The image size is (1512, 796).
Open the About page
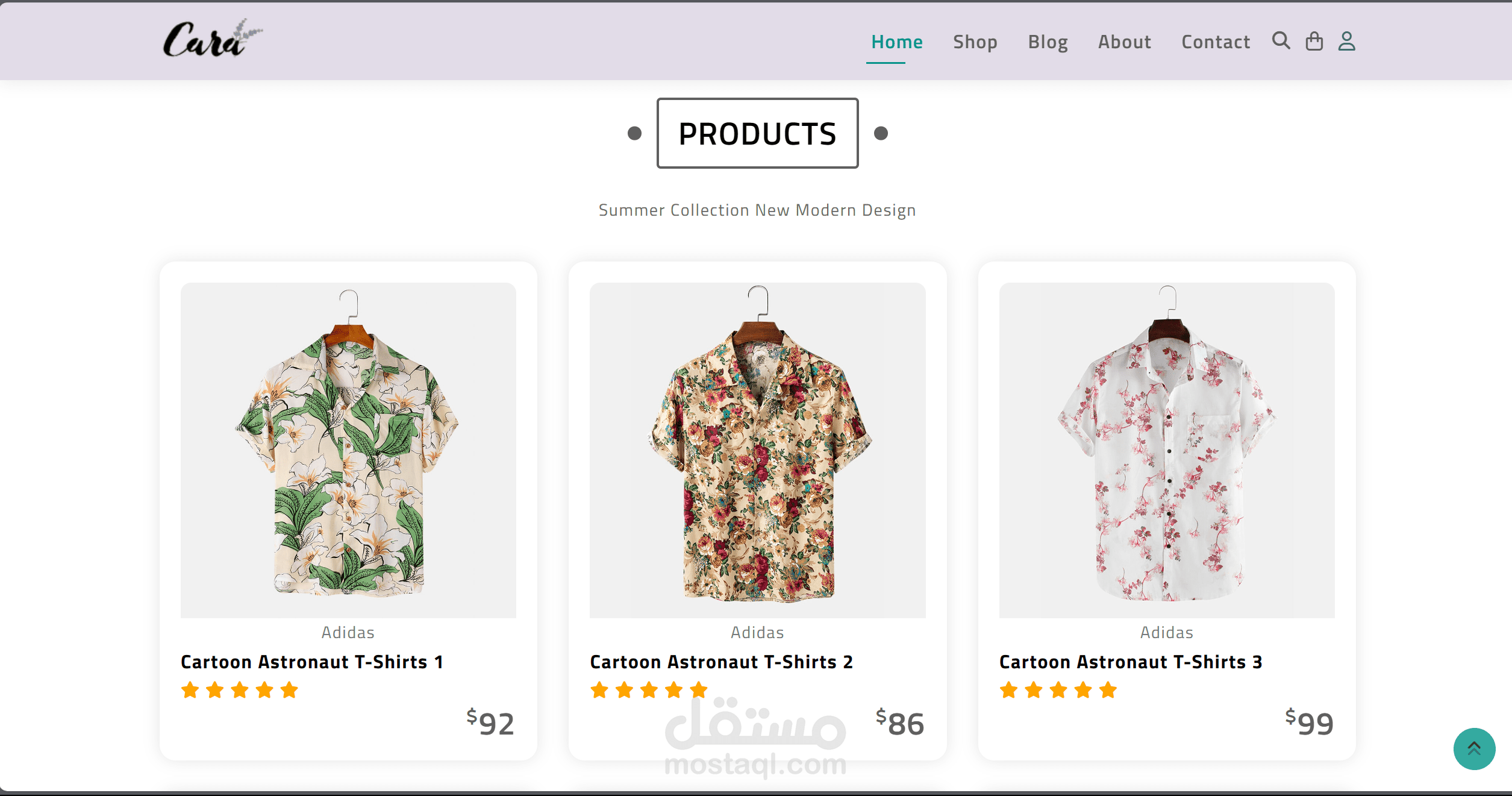tap(1124, 42)
